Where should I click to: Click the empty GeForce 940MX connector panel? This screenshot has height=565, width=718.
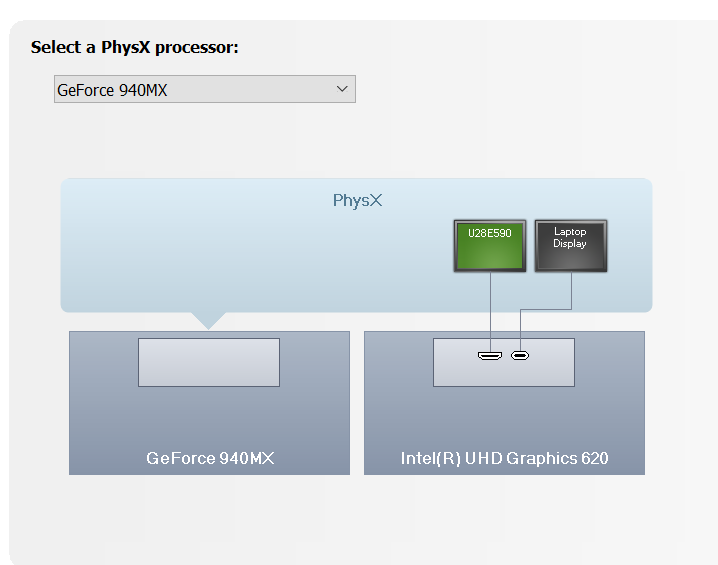208,362
